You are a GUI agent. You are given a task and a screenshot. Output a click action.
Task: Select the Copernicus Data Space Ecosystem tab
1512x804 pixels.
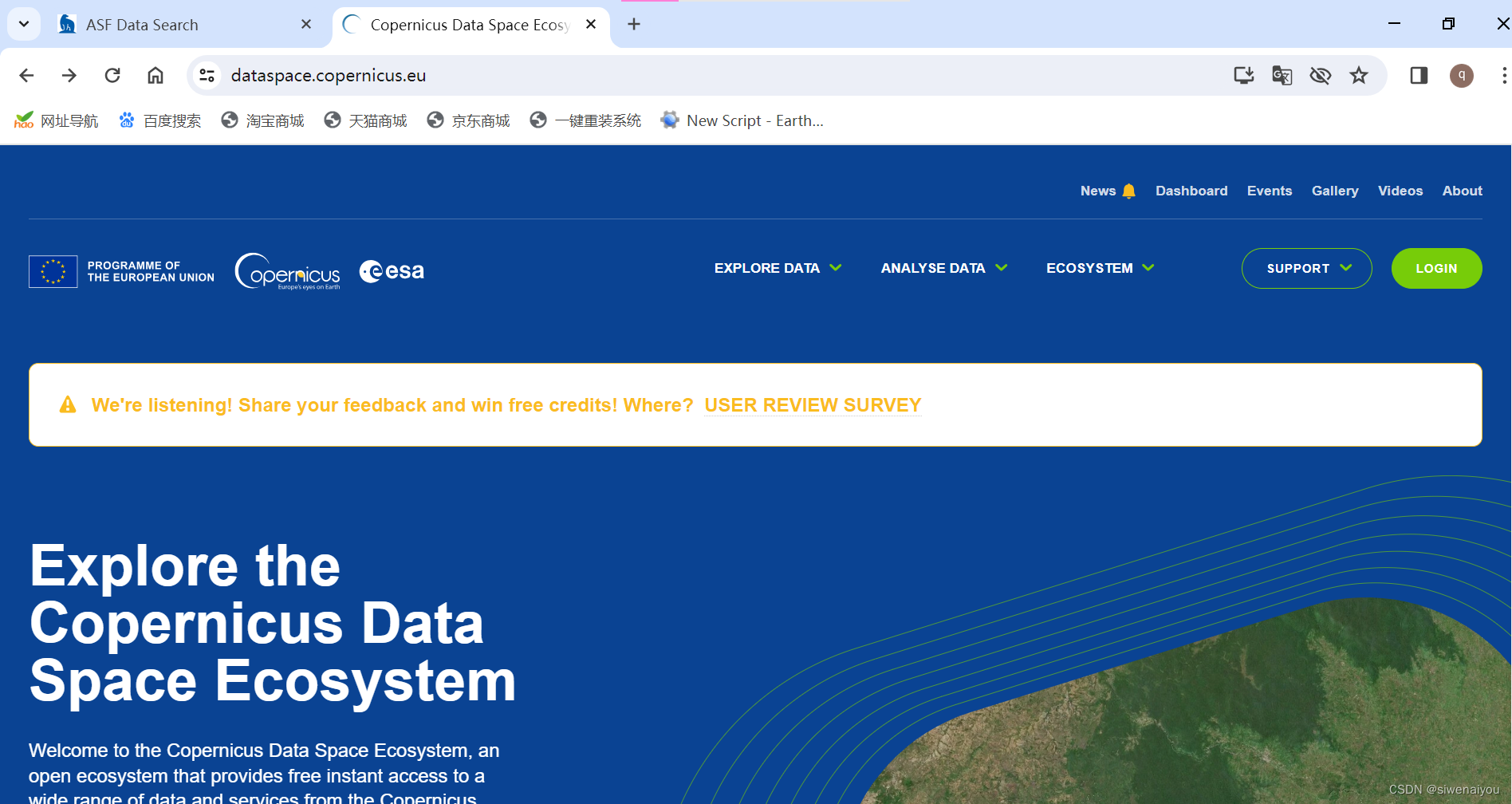(x=471, y=25)
